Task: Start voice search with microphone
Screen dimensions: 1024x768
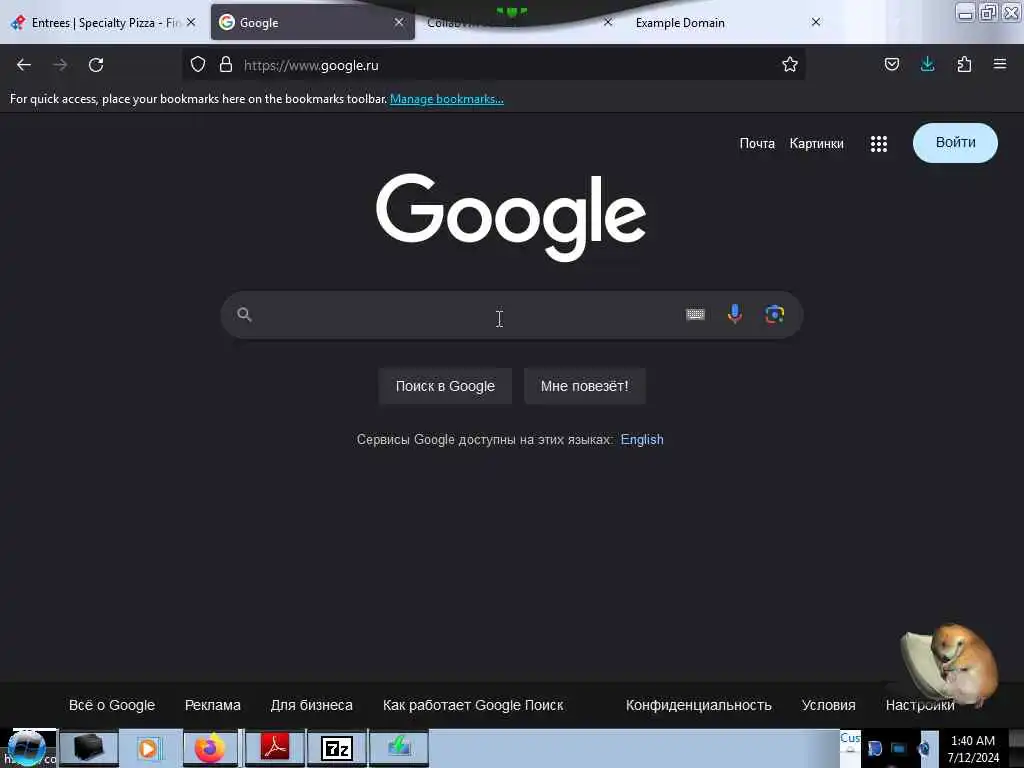Action: (x=735, y=314)
